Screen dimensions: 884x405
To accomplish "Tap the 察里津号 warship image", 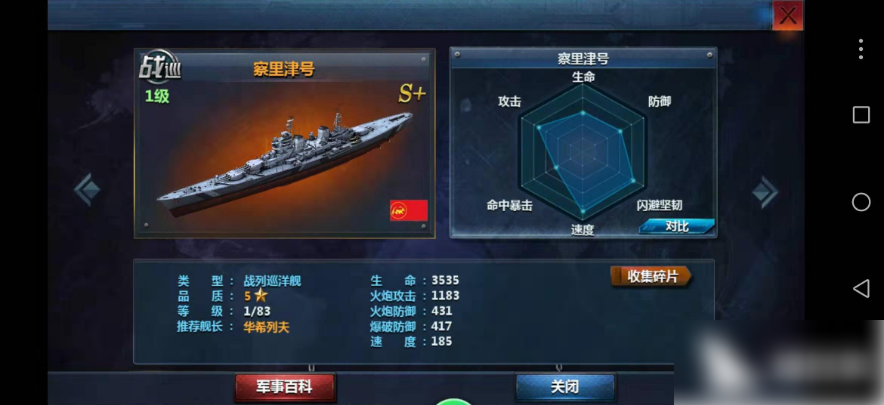I will click(285, 164).
